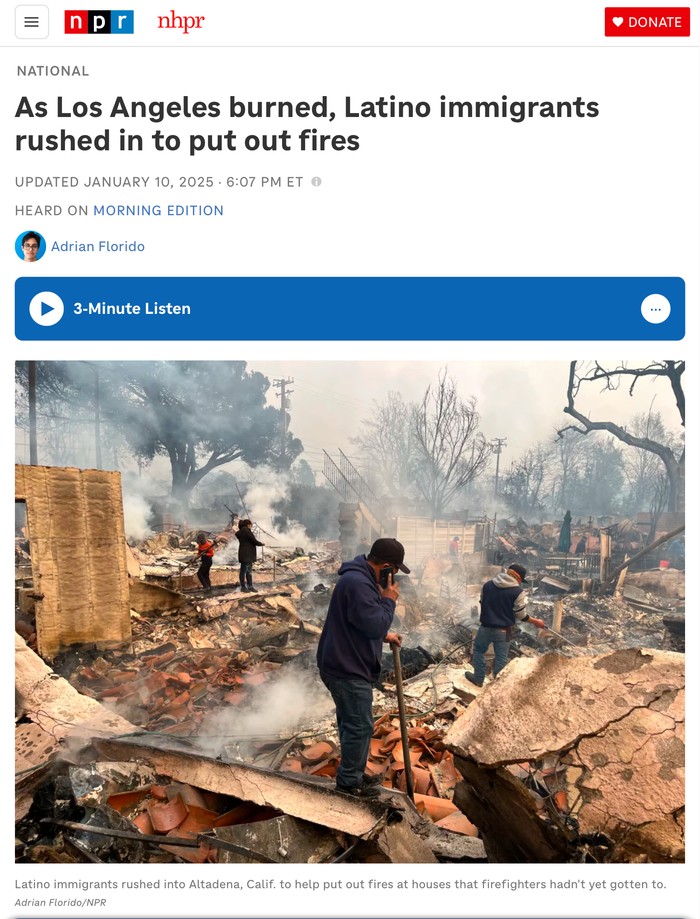Click the HEARD ON label text
Image resolution: width=700 pixels, height=919 pixels.
[x=52, y=210]
